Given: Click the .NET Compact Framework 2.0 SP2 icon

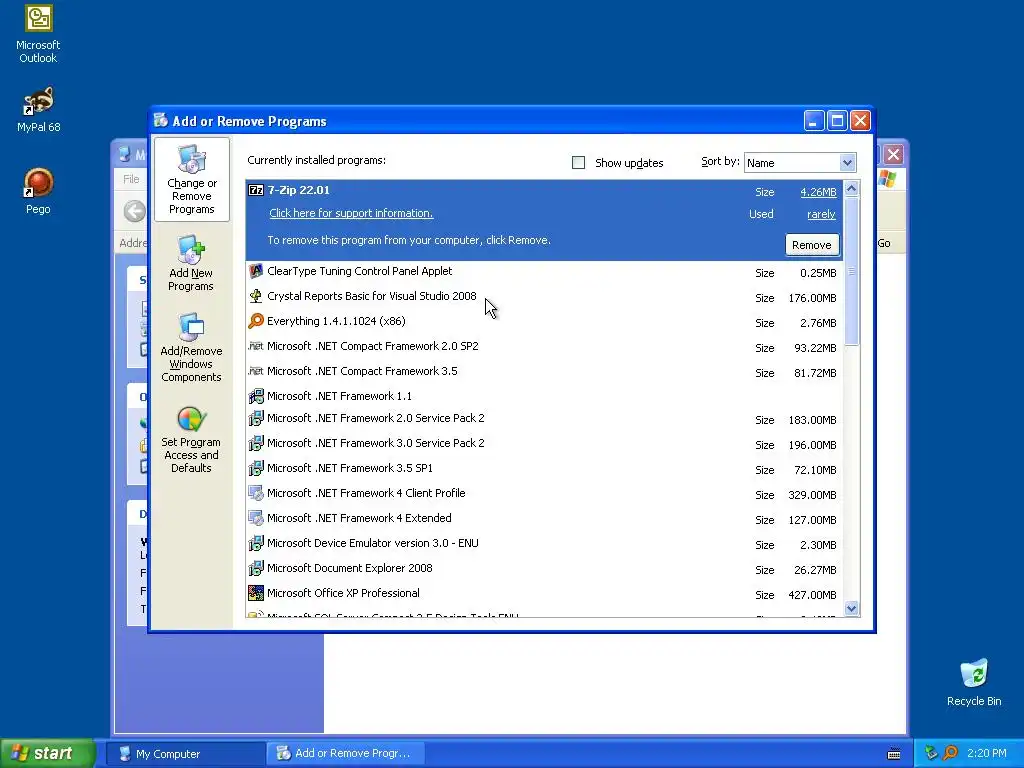Looking at the screenshot, I should [256, 345].
